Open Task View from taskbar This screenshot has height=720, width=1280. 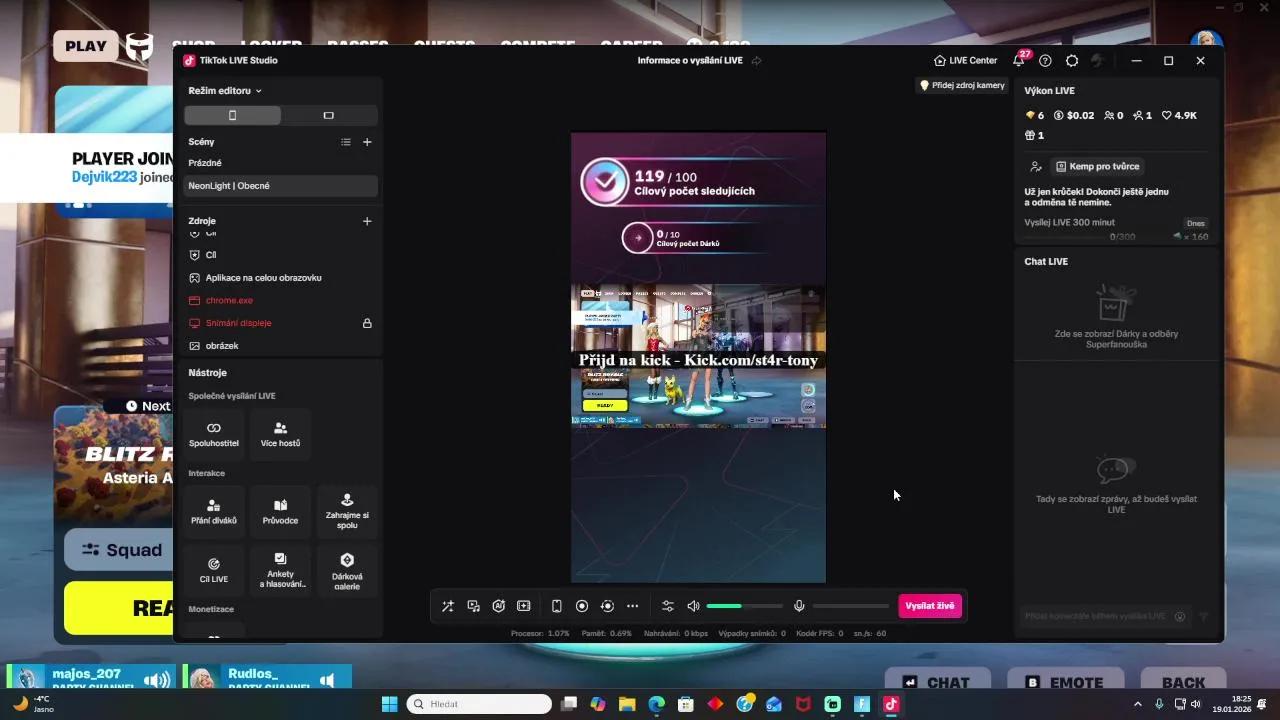click(x=569, y=704)
